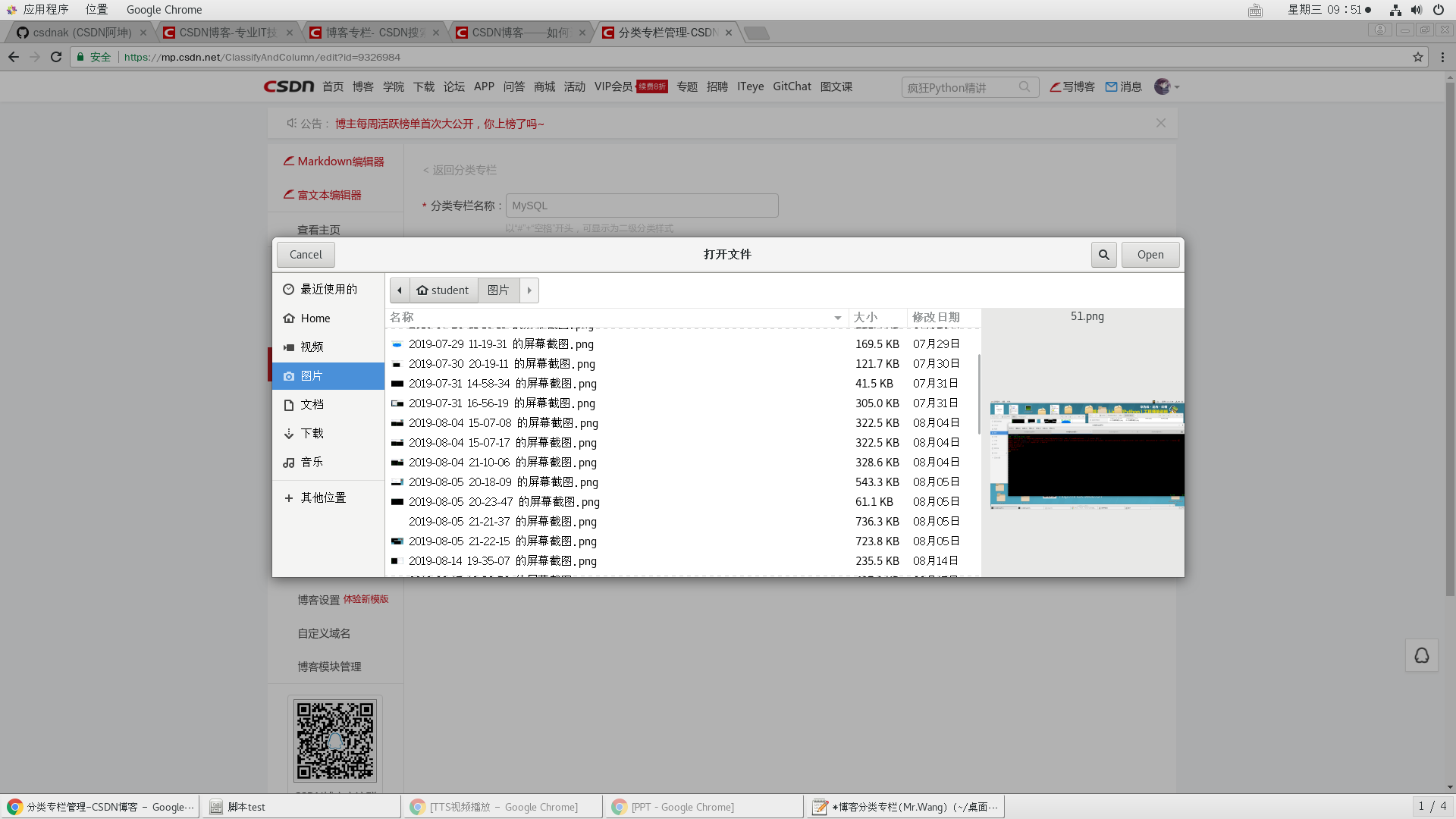Open 下载 folder in the sidebar
Image resolution: width=1456 pixels, height=819 pixels.
[x=328, y=433]
